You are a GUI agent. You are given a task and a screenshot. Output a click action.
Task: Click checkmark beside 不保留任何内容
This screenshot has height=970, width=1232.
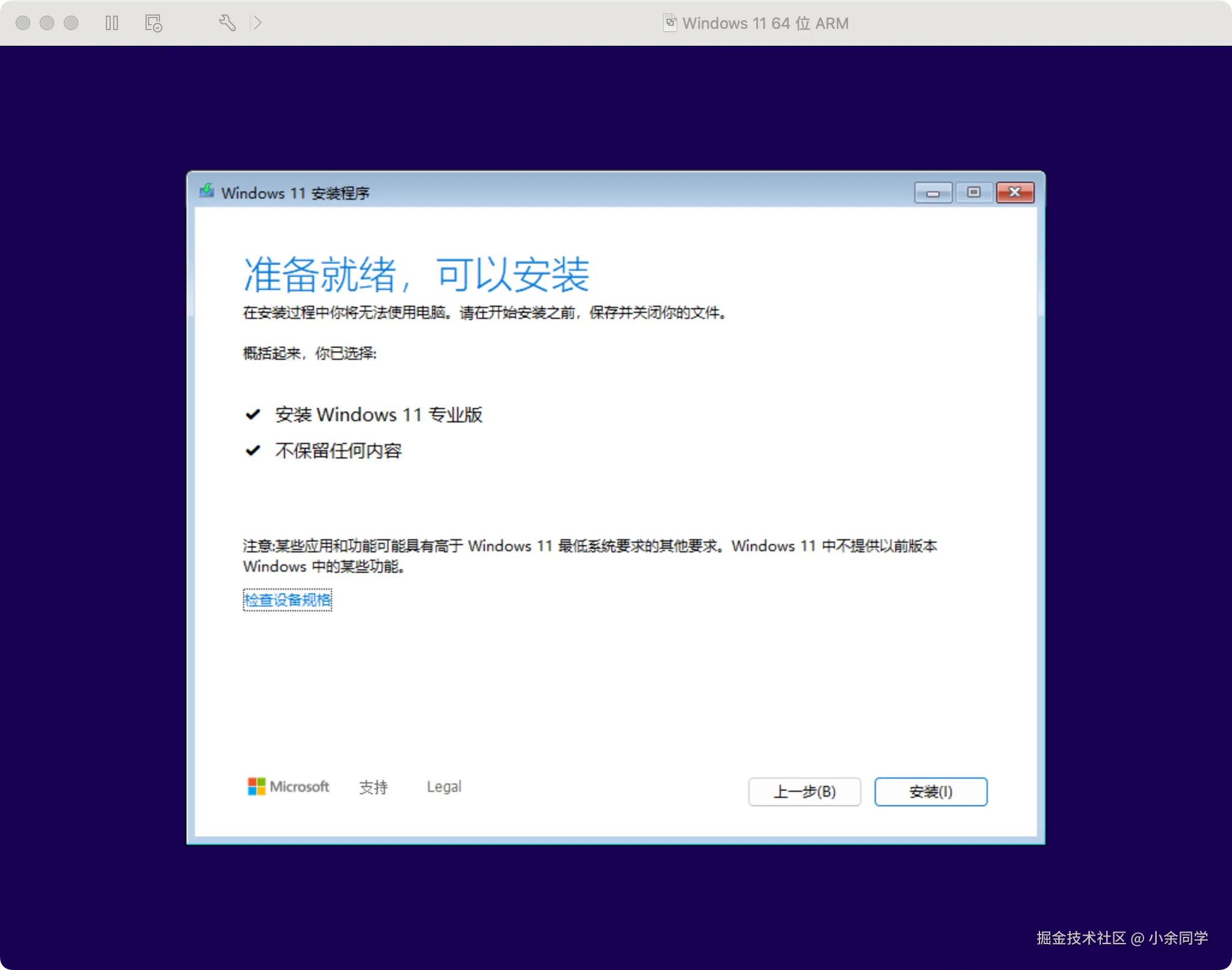(x=253, y=450)
